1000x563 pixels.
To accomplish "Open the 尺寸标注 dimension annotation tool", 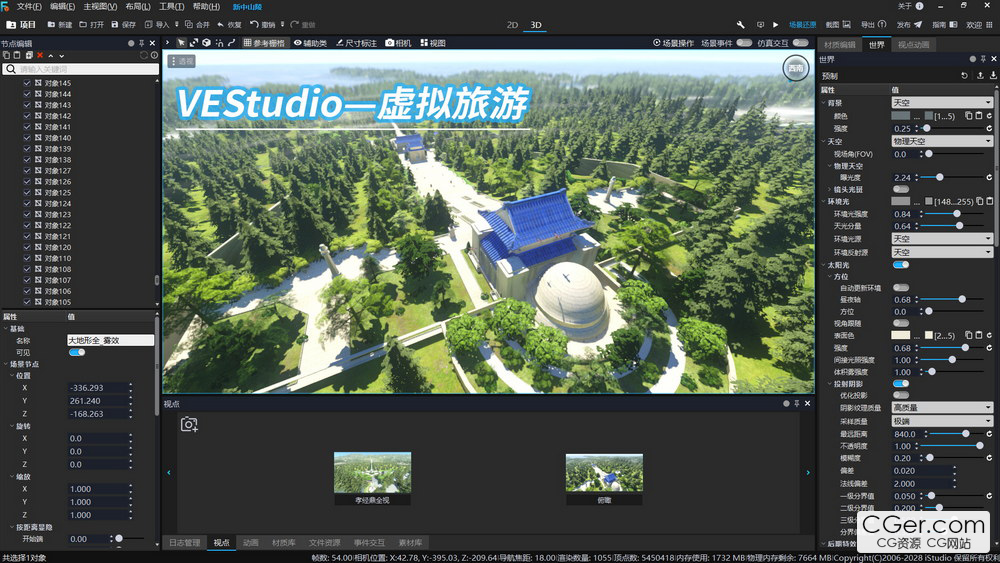I will coord(358,43).
